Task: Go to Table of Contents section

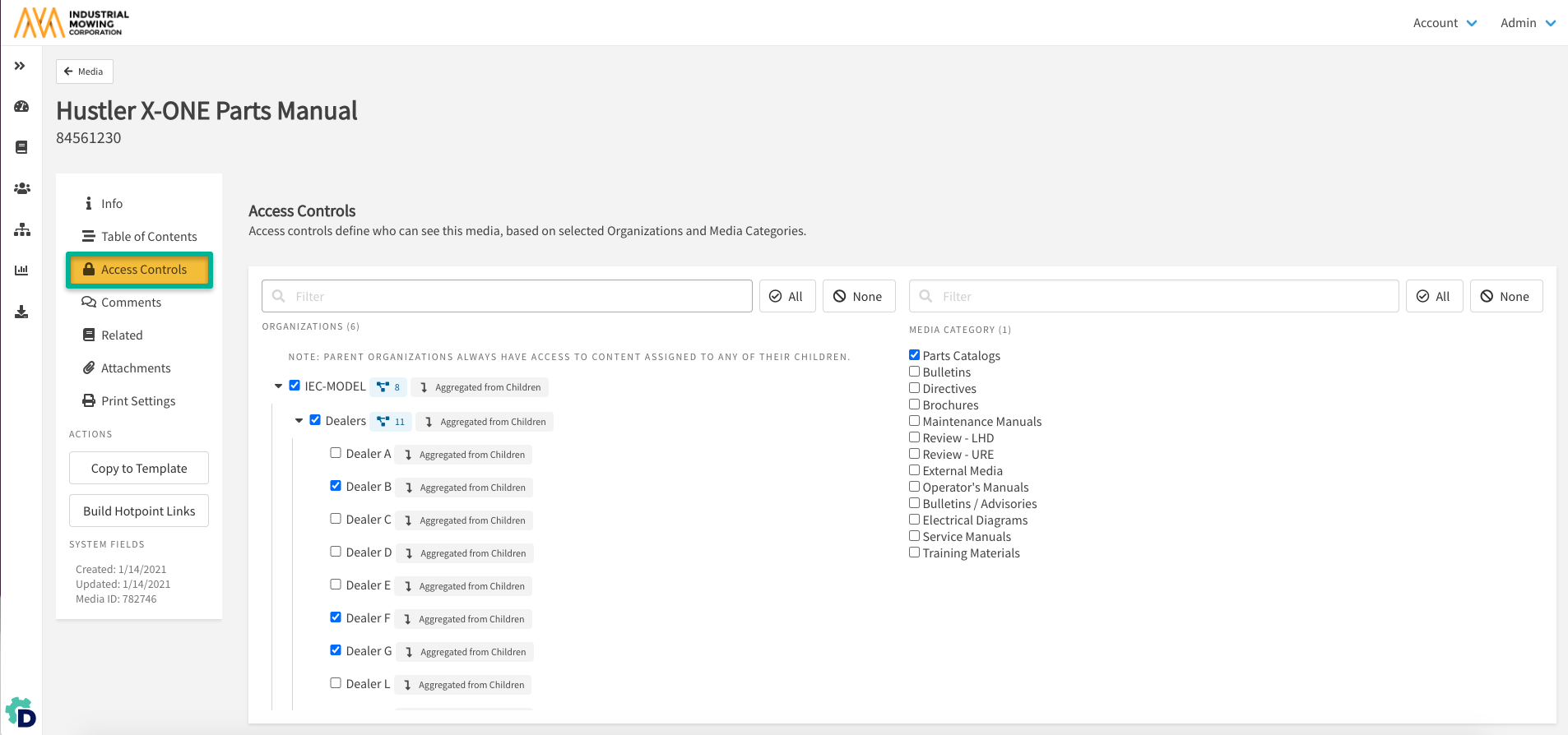Action: (148, 237)
